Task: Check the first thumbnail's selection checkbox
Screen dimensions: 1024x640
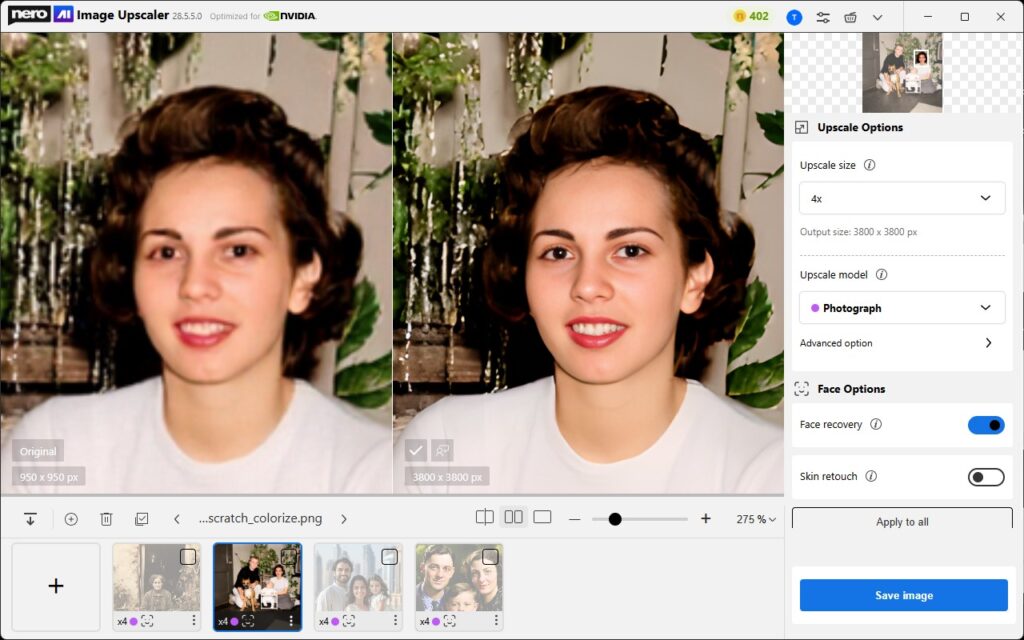Action: (188, 556)
